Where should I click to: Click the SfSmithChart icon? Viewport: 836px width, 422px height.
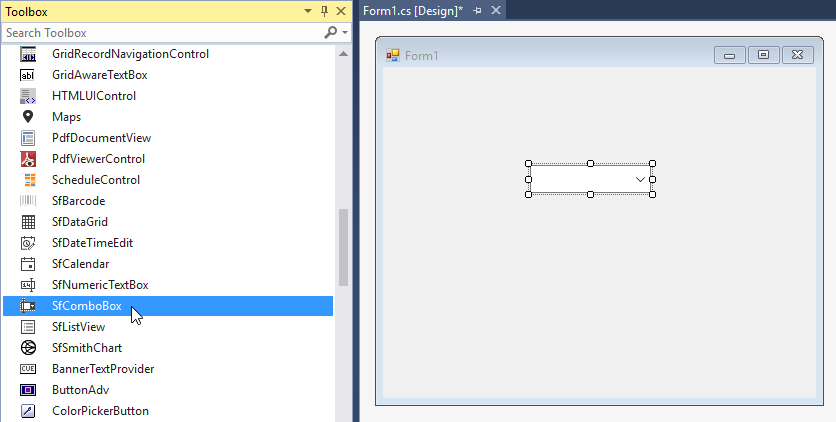[28, 348]
